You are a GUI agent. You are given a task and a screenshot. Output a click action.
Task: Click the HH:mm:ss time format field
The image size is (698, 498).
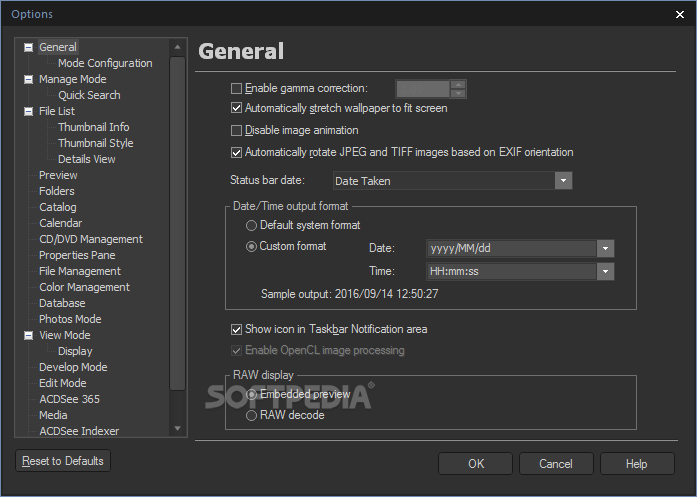(x=511, y=271)
